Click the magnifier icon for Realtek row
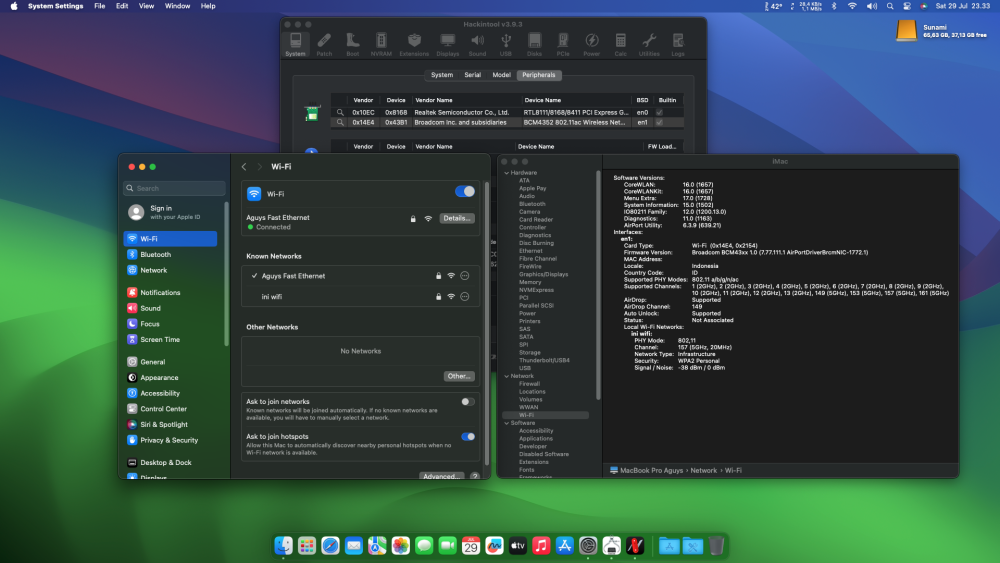1000x563 pixels. tap(340, 112)
